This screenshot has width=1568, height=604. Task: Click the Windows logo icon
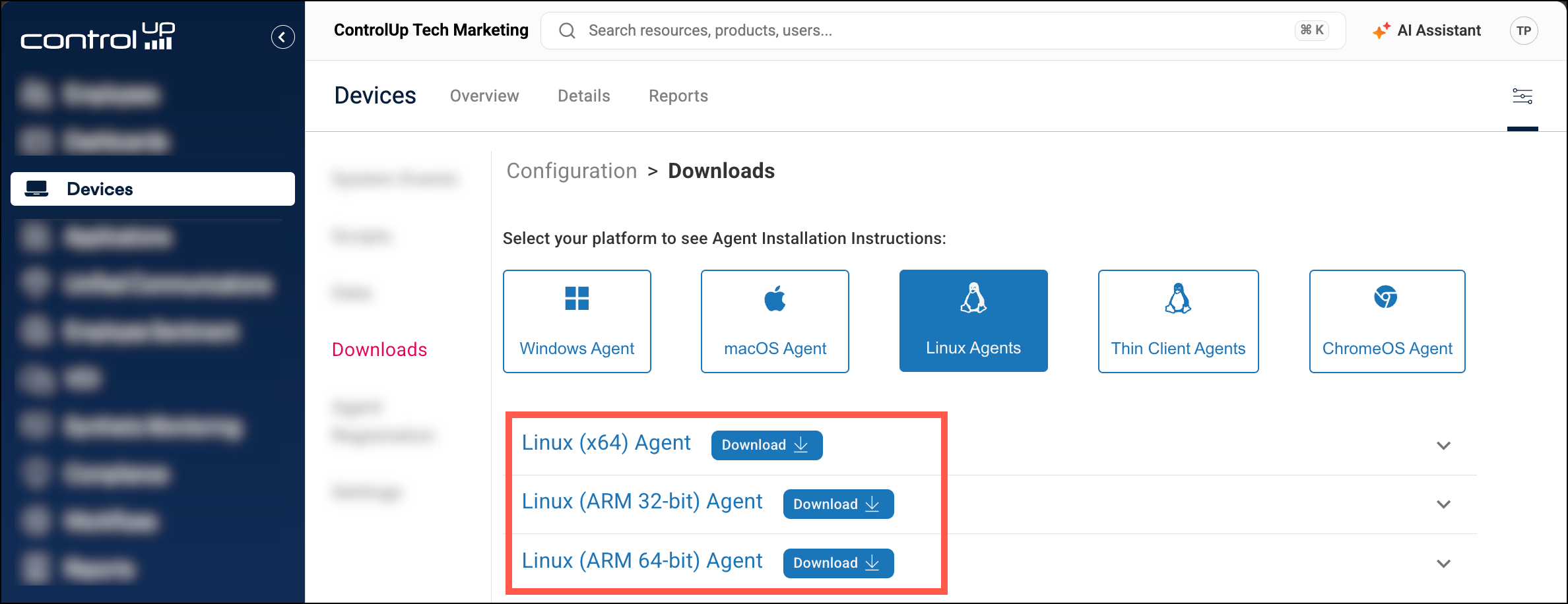tap(577, 298)
